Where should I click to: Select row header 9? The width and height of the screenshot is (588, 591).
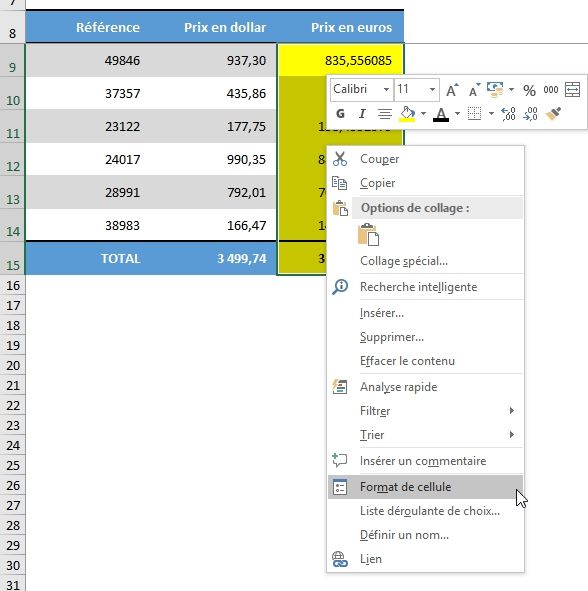[12, 60]
